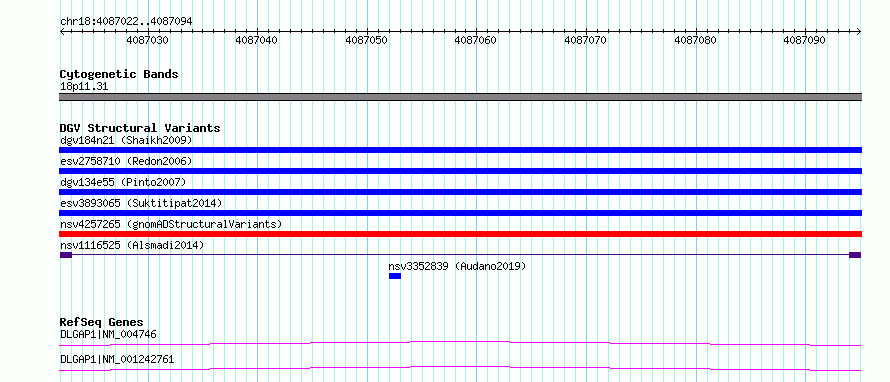
Task: Open the dgv184n21 (Shaikh2009) variant label
Action: [126, 140]
